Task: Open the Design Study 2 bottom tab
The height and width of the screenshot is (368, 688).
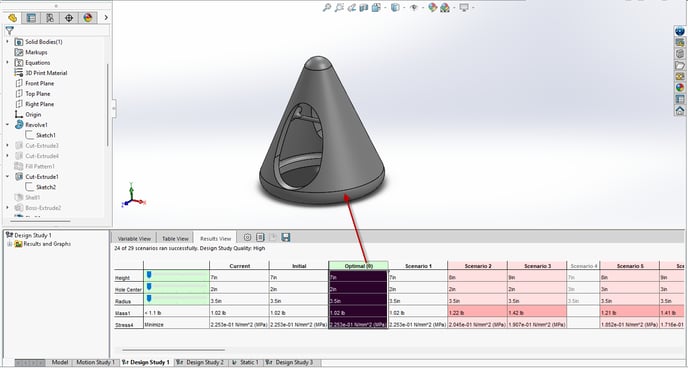Action: [201, 362]
